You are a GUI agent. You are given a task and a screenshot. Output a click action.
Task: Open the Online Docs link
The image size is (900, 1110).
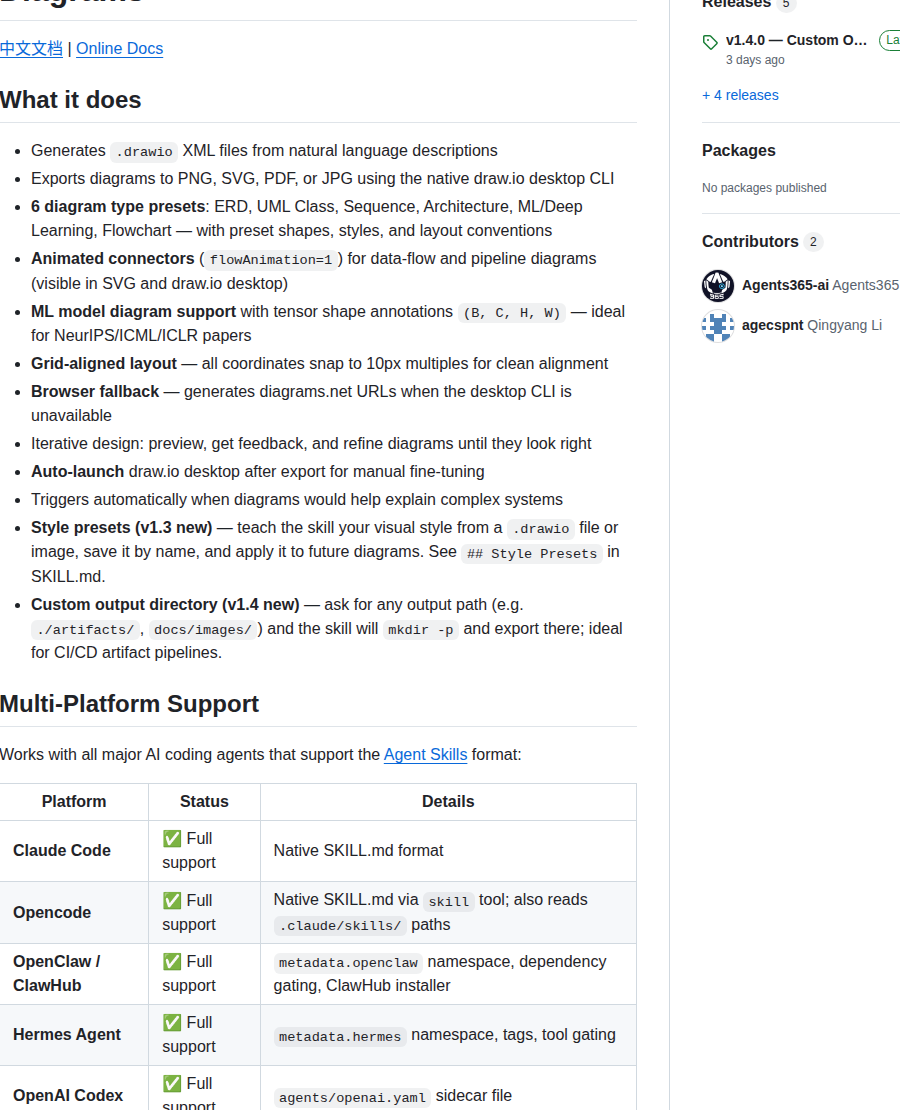(x=120, y=49)
